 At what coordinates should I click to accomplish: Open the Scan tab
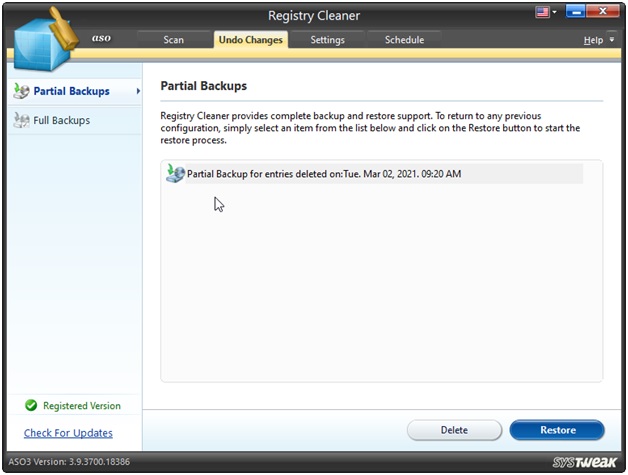point(173,40)
